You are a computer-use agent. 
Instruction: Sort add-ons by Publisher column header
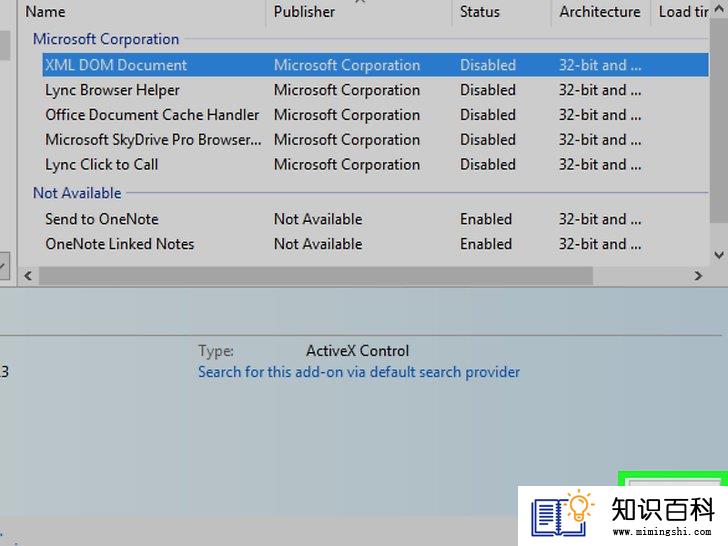pyautogui.click(x=359, y=12)
